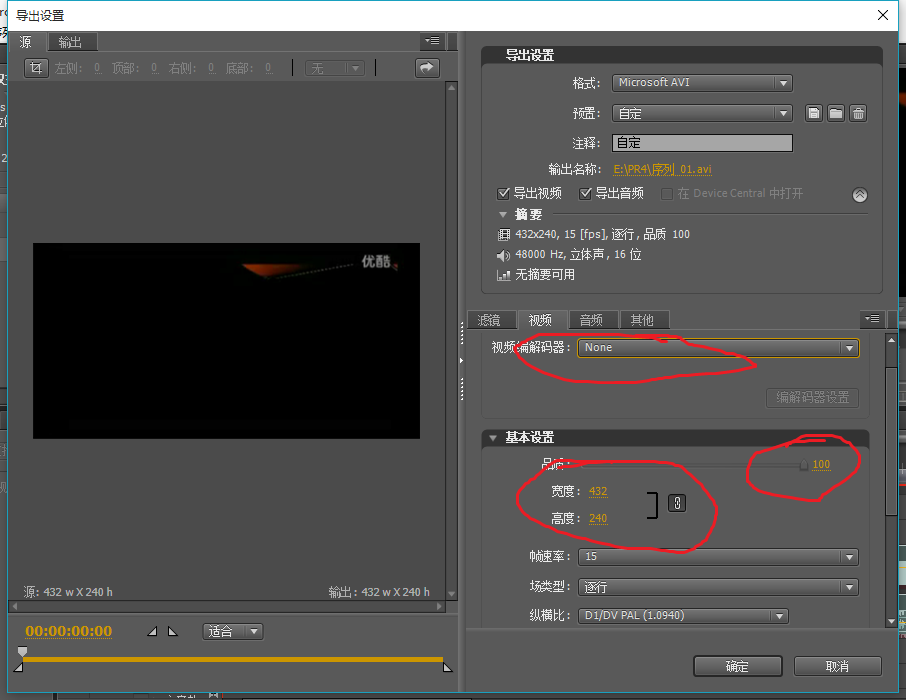Open the 场类型 dropdown showing 逐行
This screenshot has height=700, width=906.
(x=718, y=587)
